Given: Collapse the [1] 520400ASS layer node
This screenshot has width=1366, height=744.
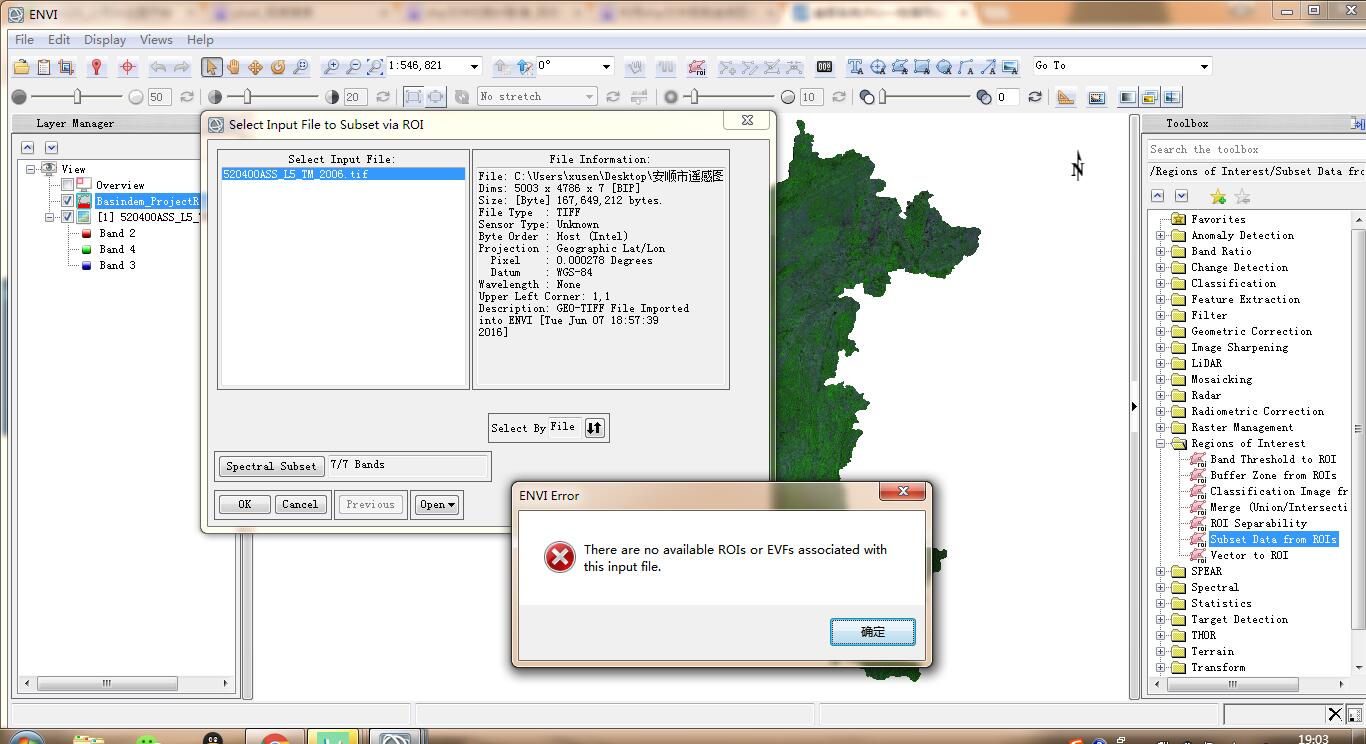Looking at the screenshot, I should 50,217.
